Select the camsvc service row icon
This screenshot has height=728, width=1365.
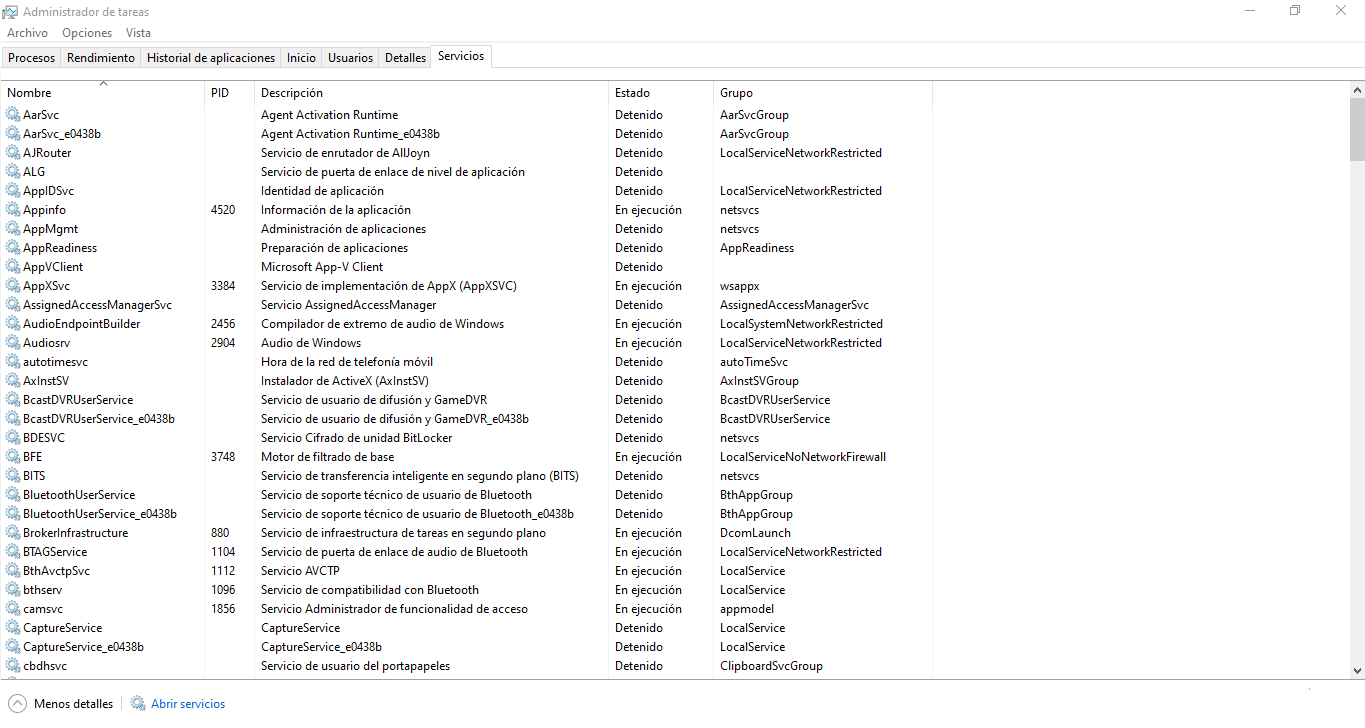pyautogui.click(x=13, y=609)
